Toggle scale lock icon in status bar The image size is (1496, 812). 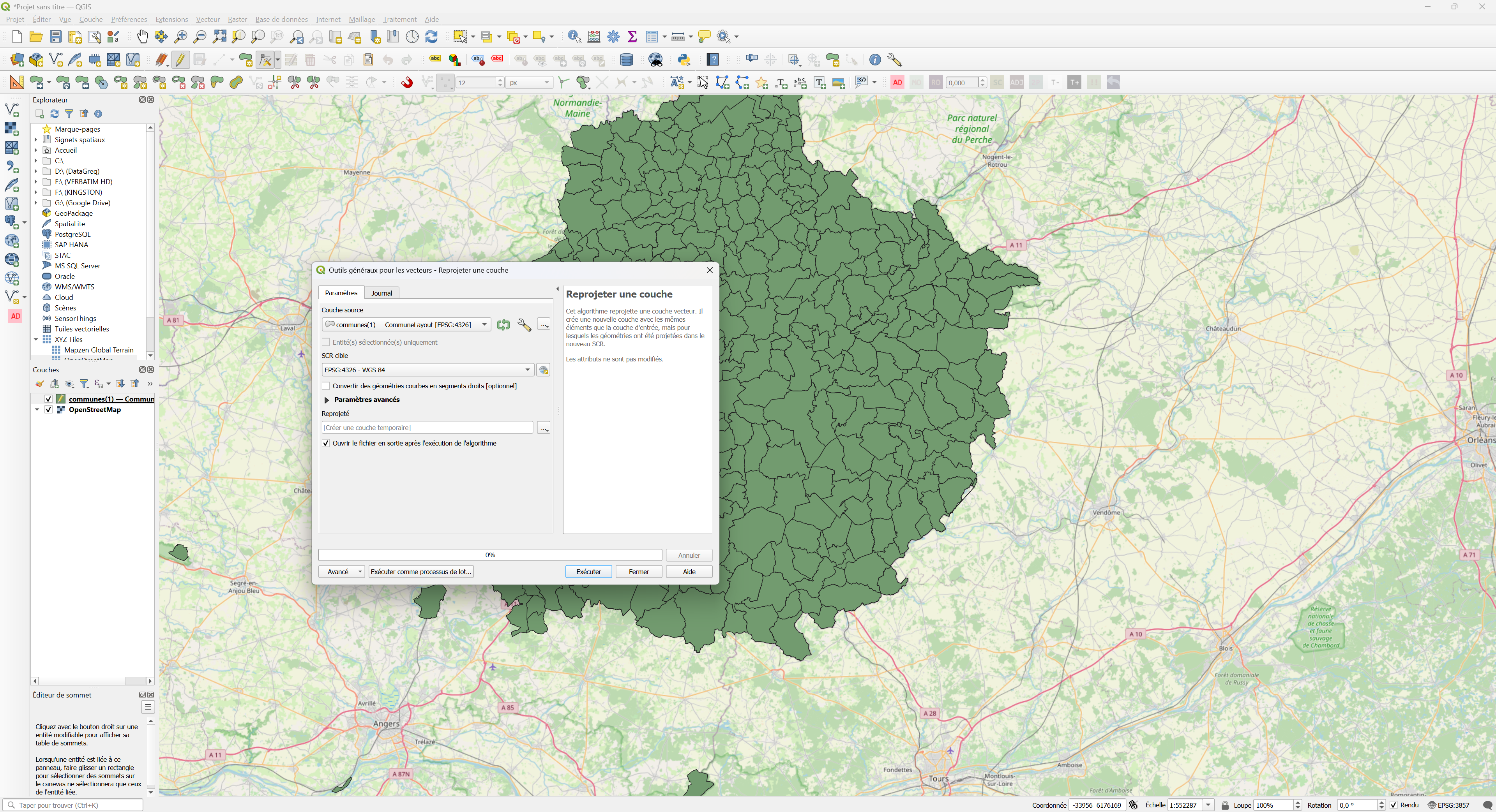point(1225,805)
